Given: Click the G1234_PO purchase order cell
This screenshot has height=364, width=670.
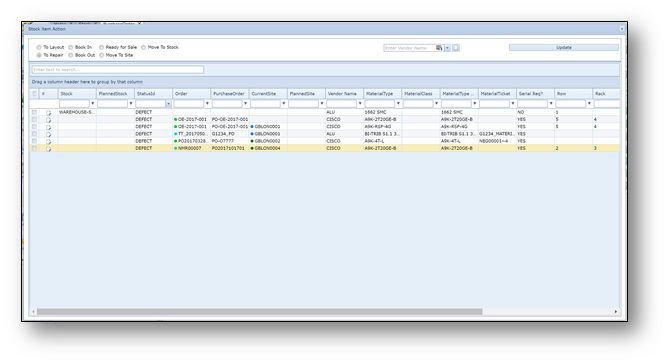Looking at the screenshot, I should point(230,134).
